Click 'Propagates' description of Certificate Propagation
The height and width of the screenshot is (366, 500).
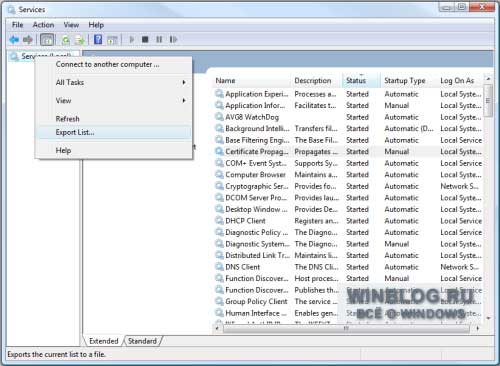[x=316, y=152]
